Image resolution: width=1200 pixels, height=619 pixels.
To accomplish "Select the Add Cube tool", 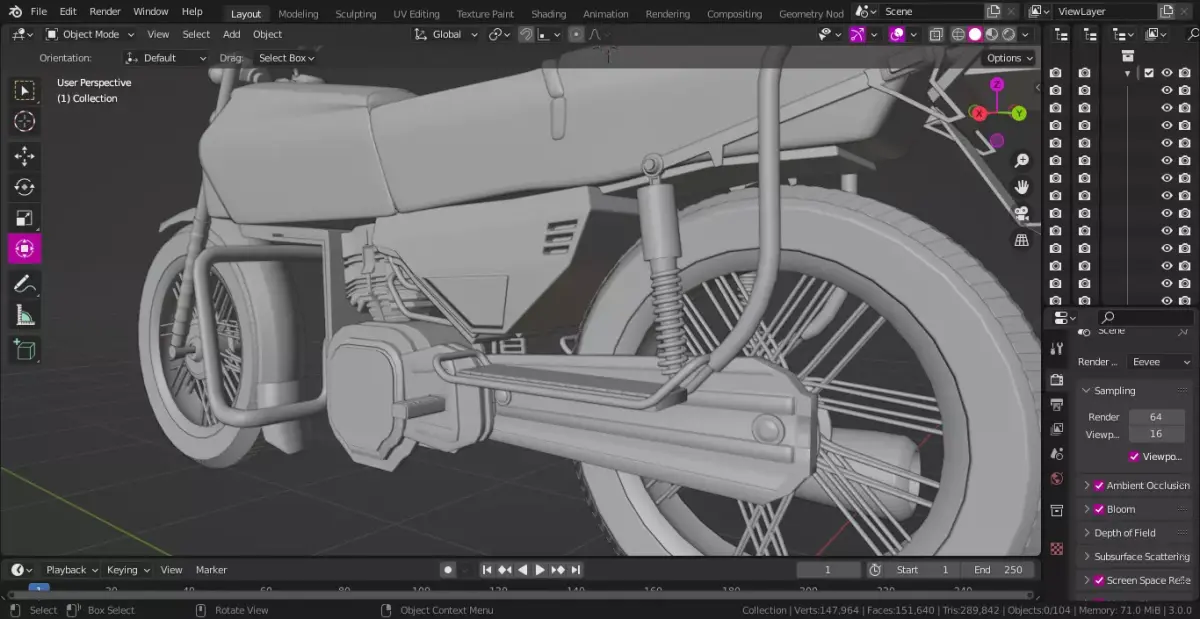I will (25, 350).
